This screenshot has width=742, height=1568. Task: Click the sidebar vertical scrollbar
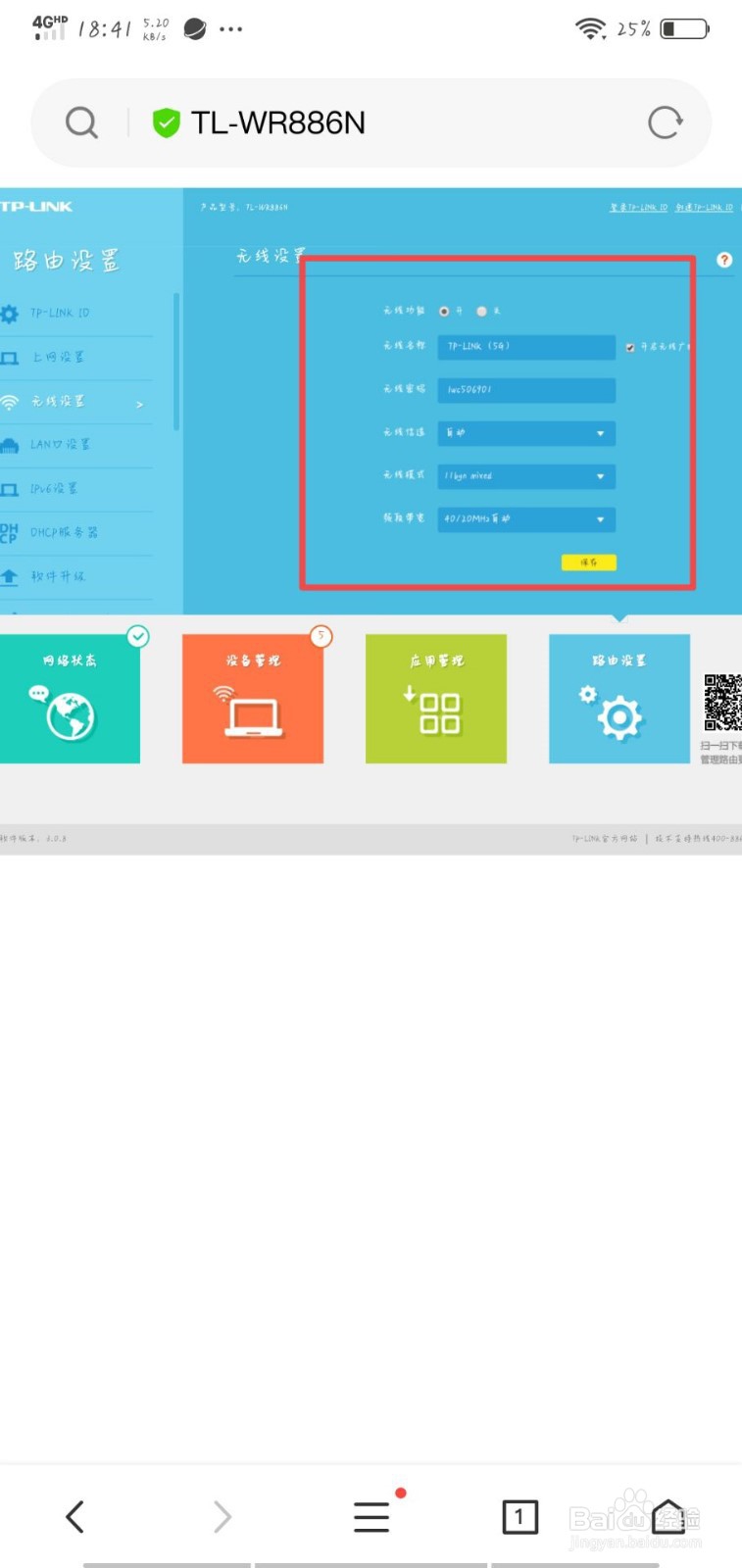click(176, 361)
